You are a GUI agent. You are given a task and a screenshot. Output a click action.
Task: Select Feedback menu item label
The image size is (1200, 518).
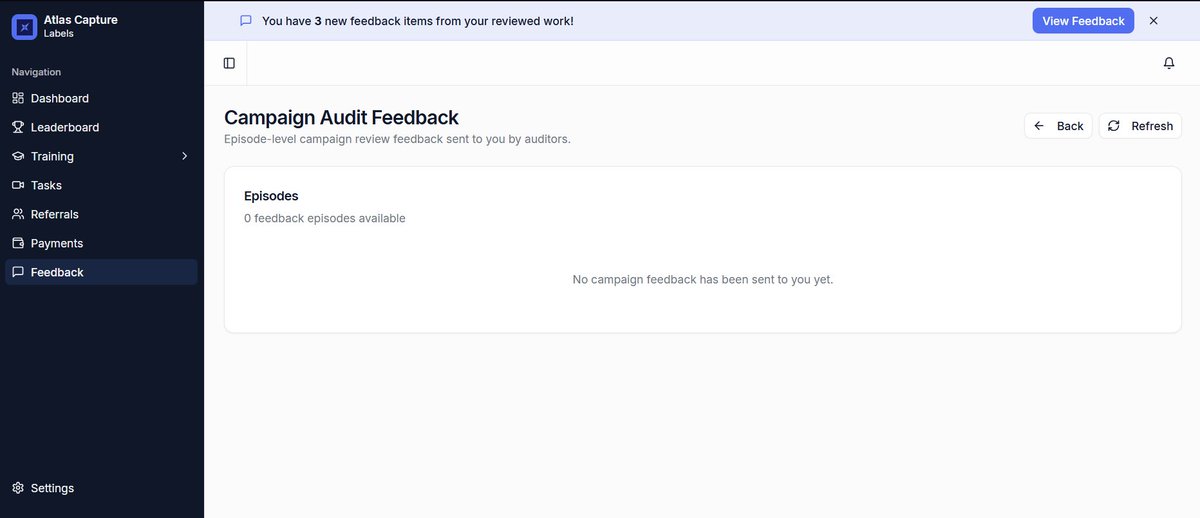click(57, 272)
